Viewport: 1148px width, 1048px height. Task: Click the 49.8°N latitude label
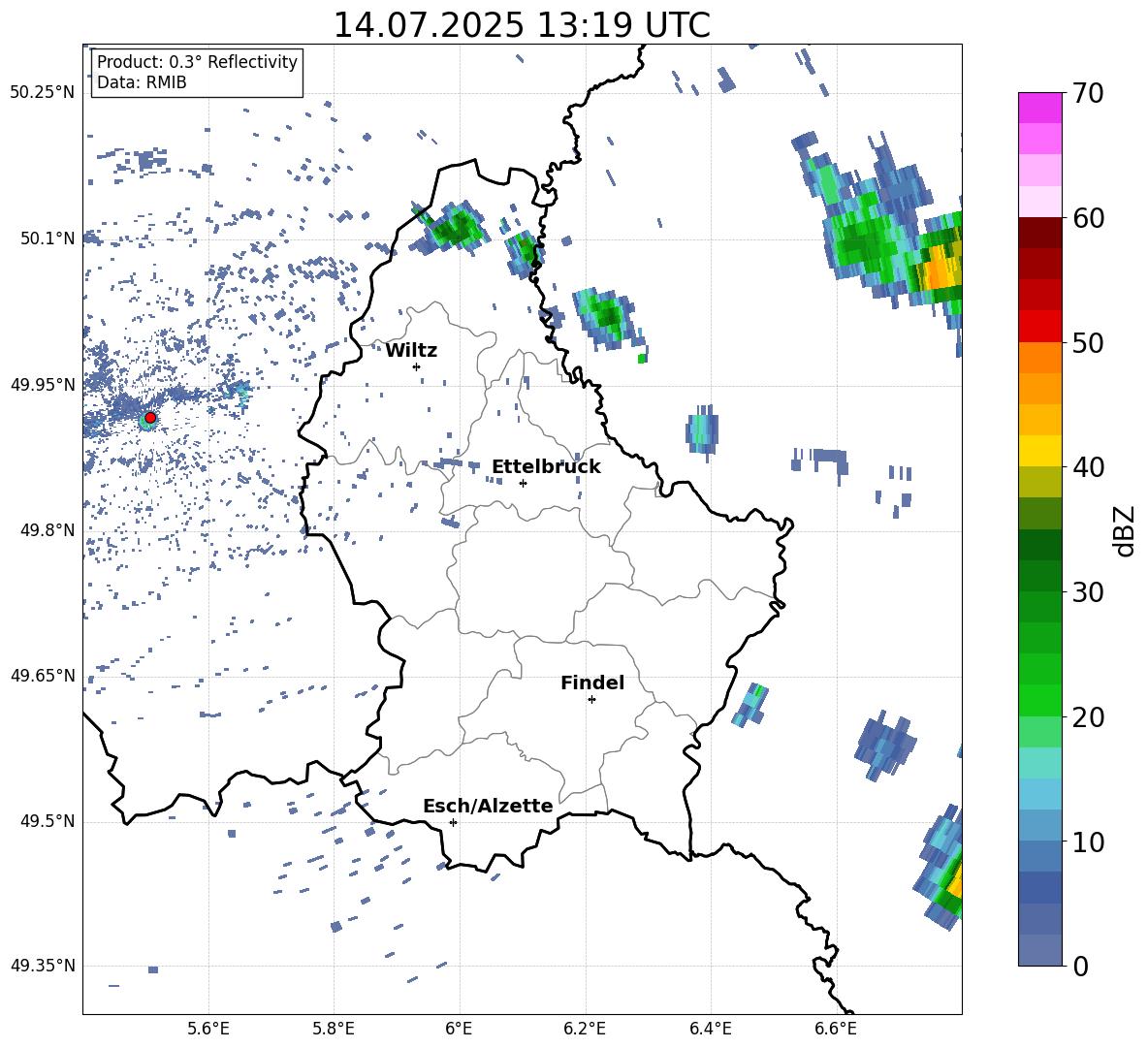[47, 530]
